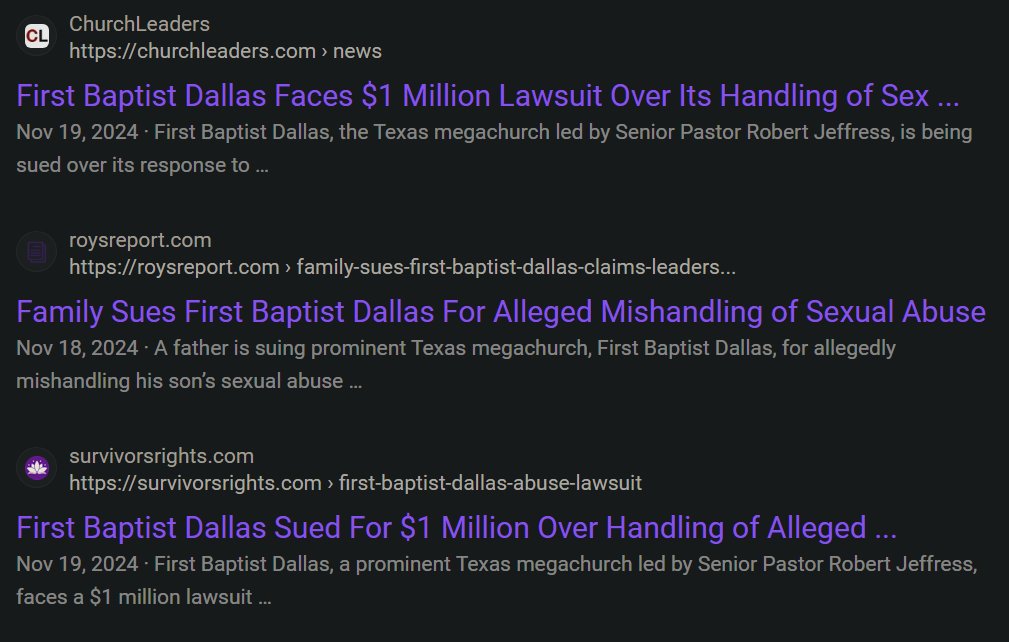1009x642 pixels.
Task: Open First Baptist Dallas Sued For $1 Million headline
Action: [456, 528]
